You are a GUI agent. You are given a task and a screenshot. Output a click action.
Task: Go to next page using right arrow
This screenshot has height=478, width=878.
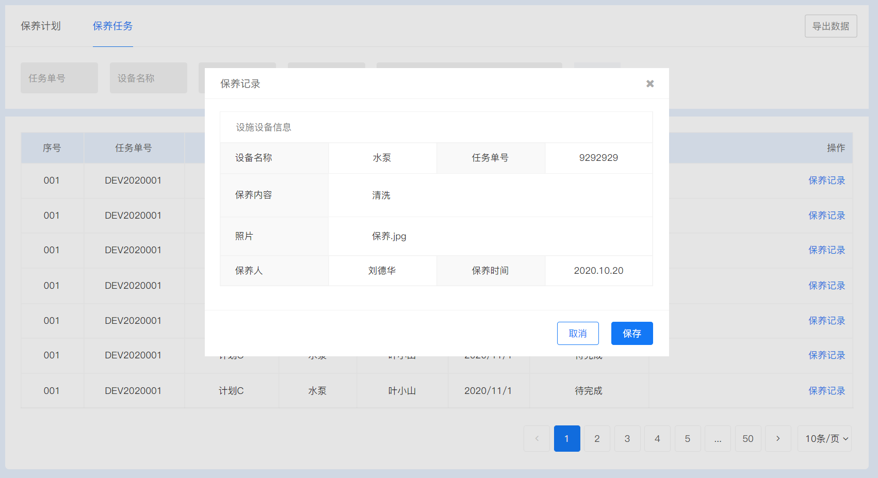[x=778, y=438]
